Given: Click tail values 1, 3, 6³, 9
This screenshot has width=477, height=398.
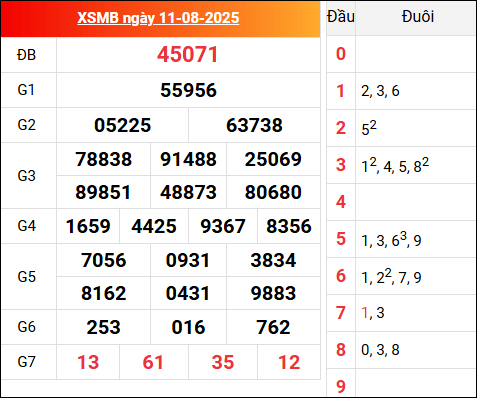Looking at the screenshot, I should point(391,239).
